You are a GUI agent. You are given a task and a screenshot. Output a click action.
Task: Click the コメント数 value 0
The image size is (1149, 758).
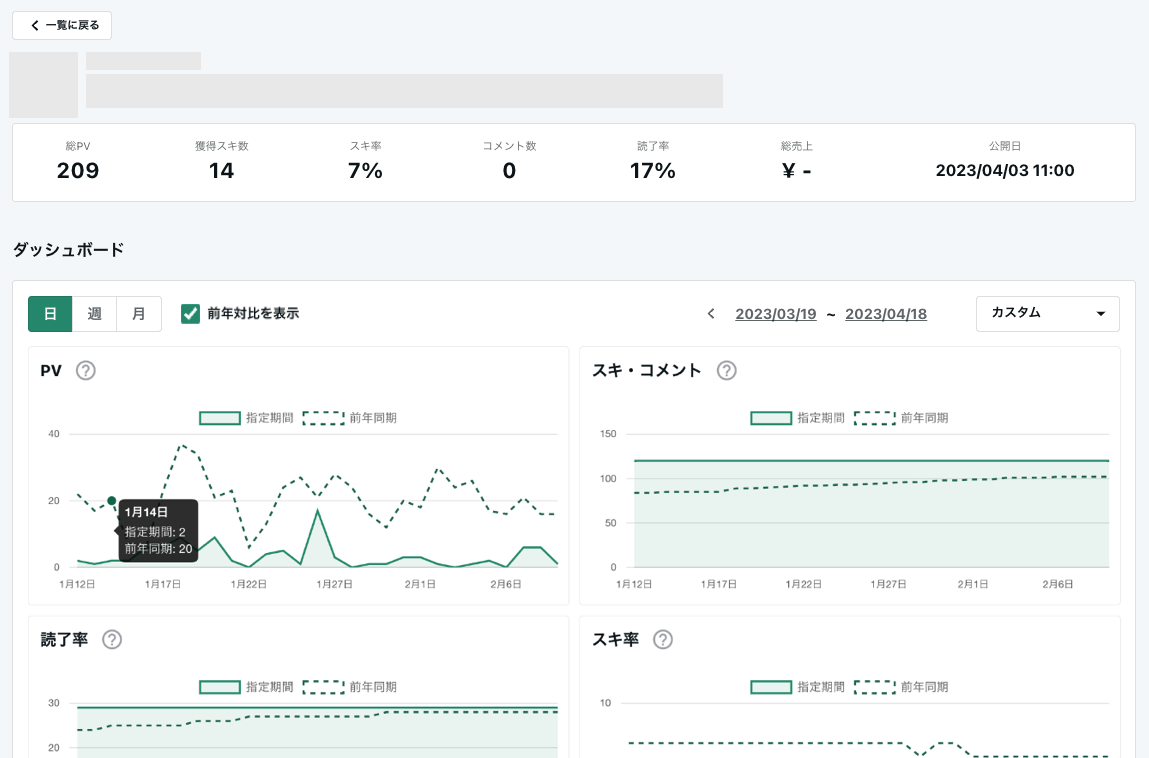click(509, 171)
